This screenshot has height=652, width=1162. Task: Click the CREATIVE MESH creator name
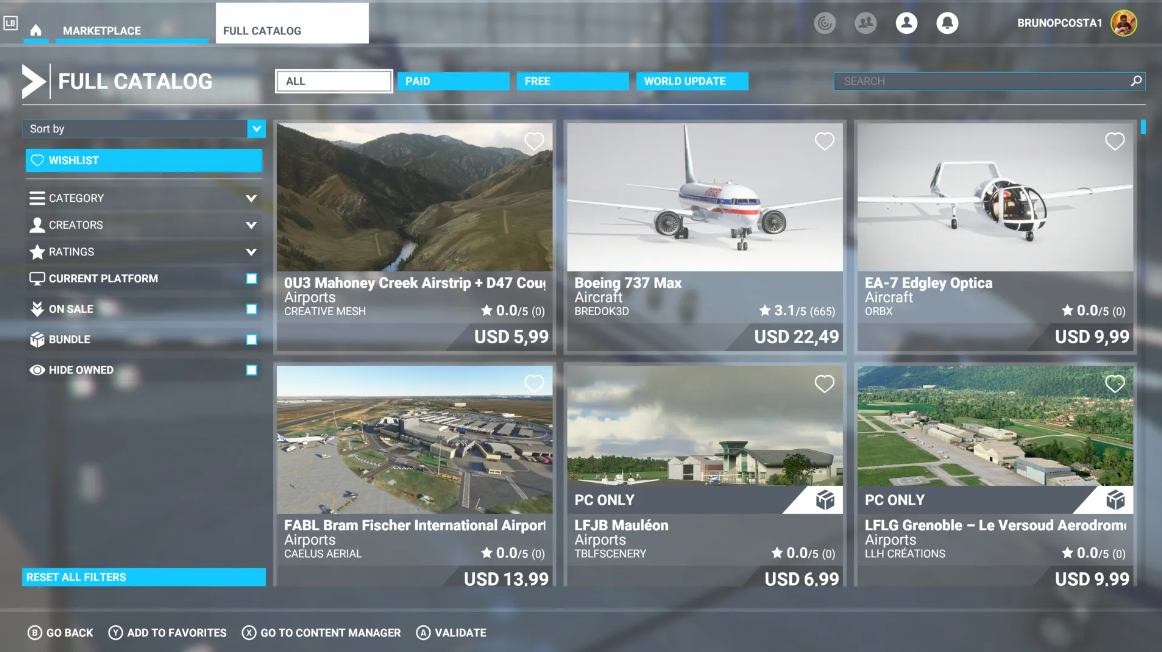(x=325, y=311)
